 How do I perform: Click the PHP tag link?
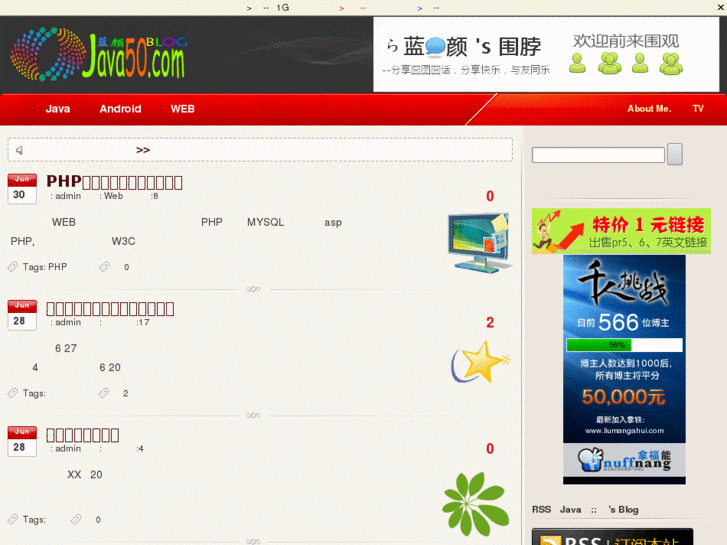click(57, 267)
